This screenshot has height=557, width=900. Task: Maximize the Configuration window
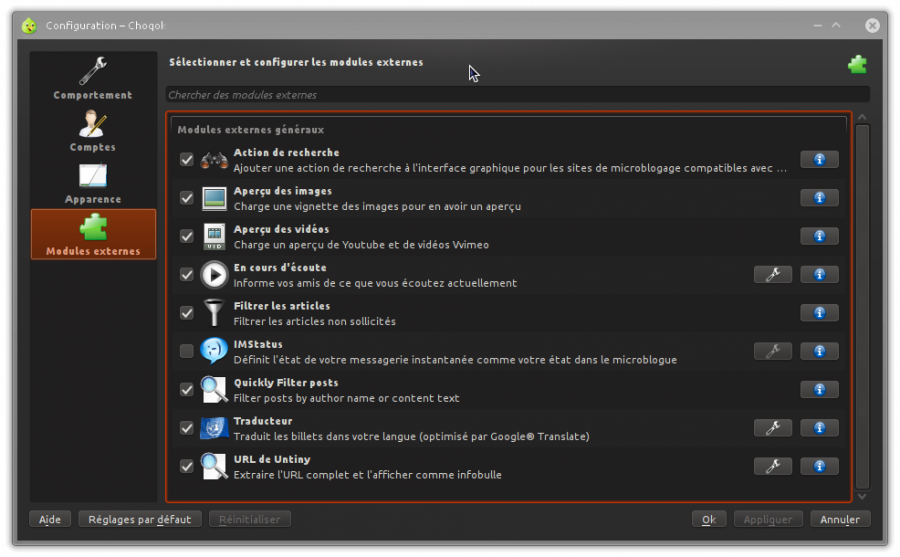pos(836,26)
